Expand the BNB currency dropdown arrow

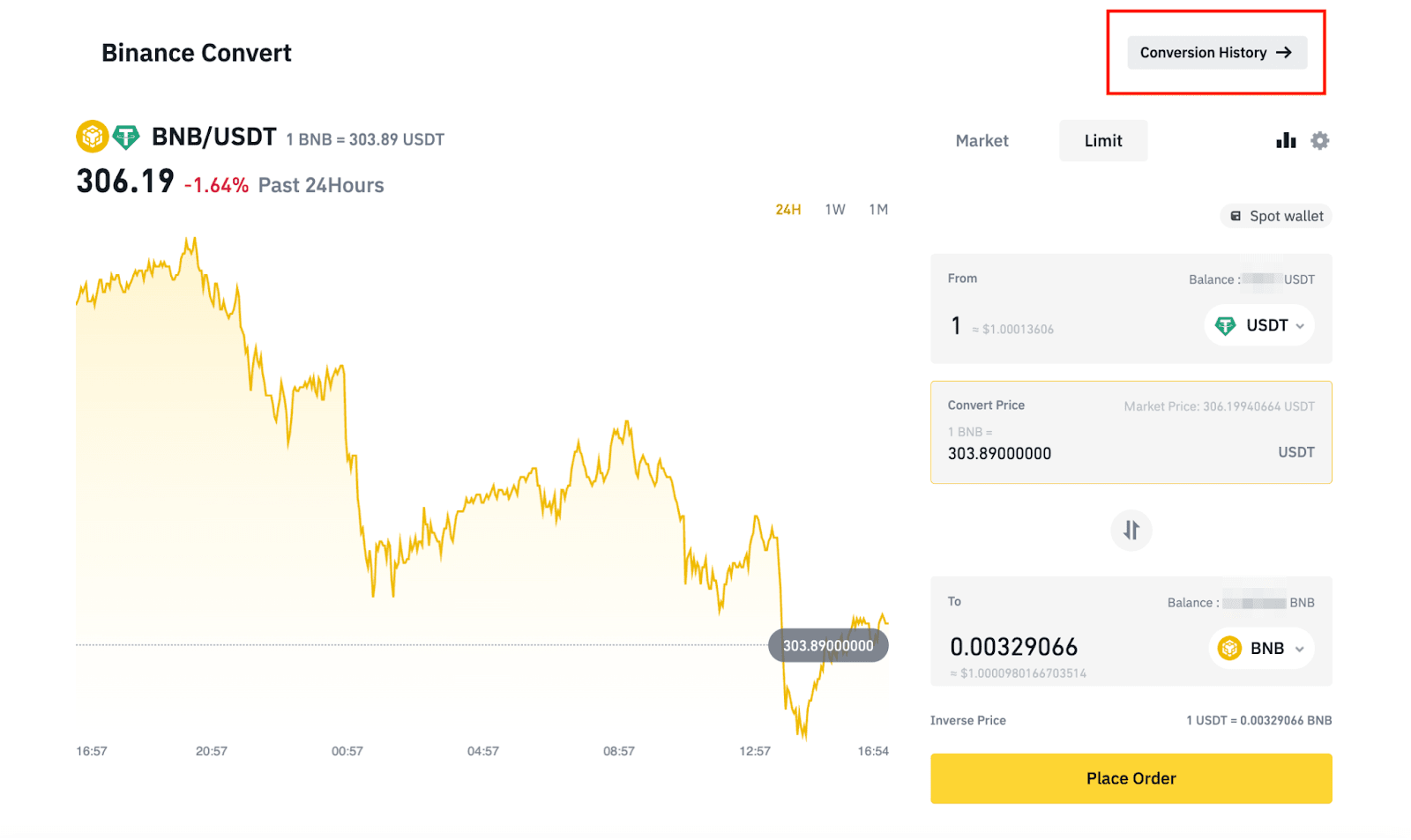1299,649
